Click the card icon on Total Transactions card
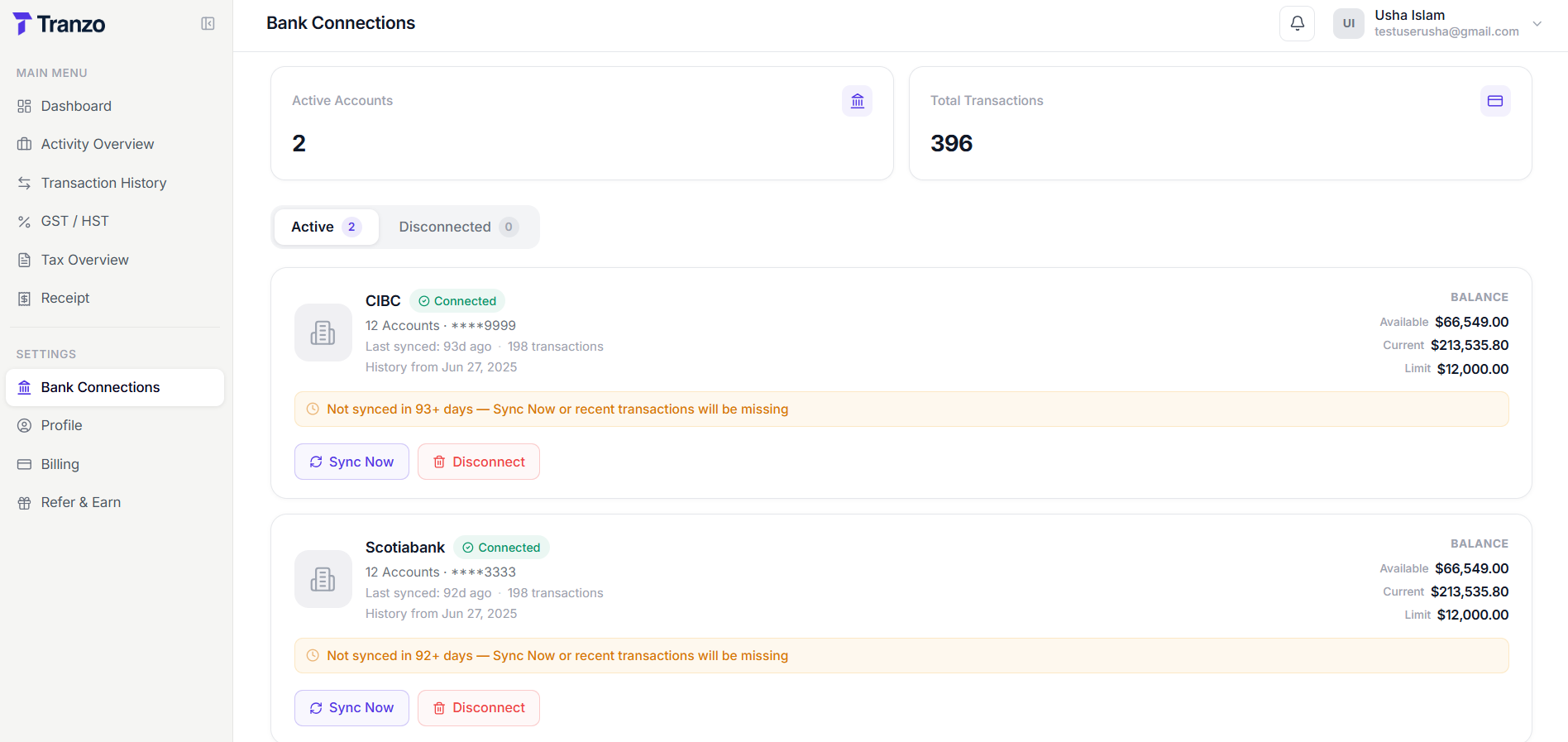 click(1494, 101)
